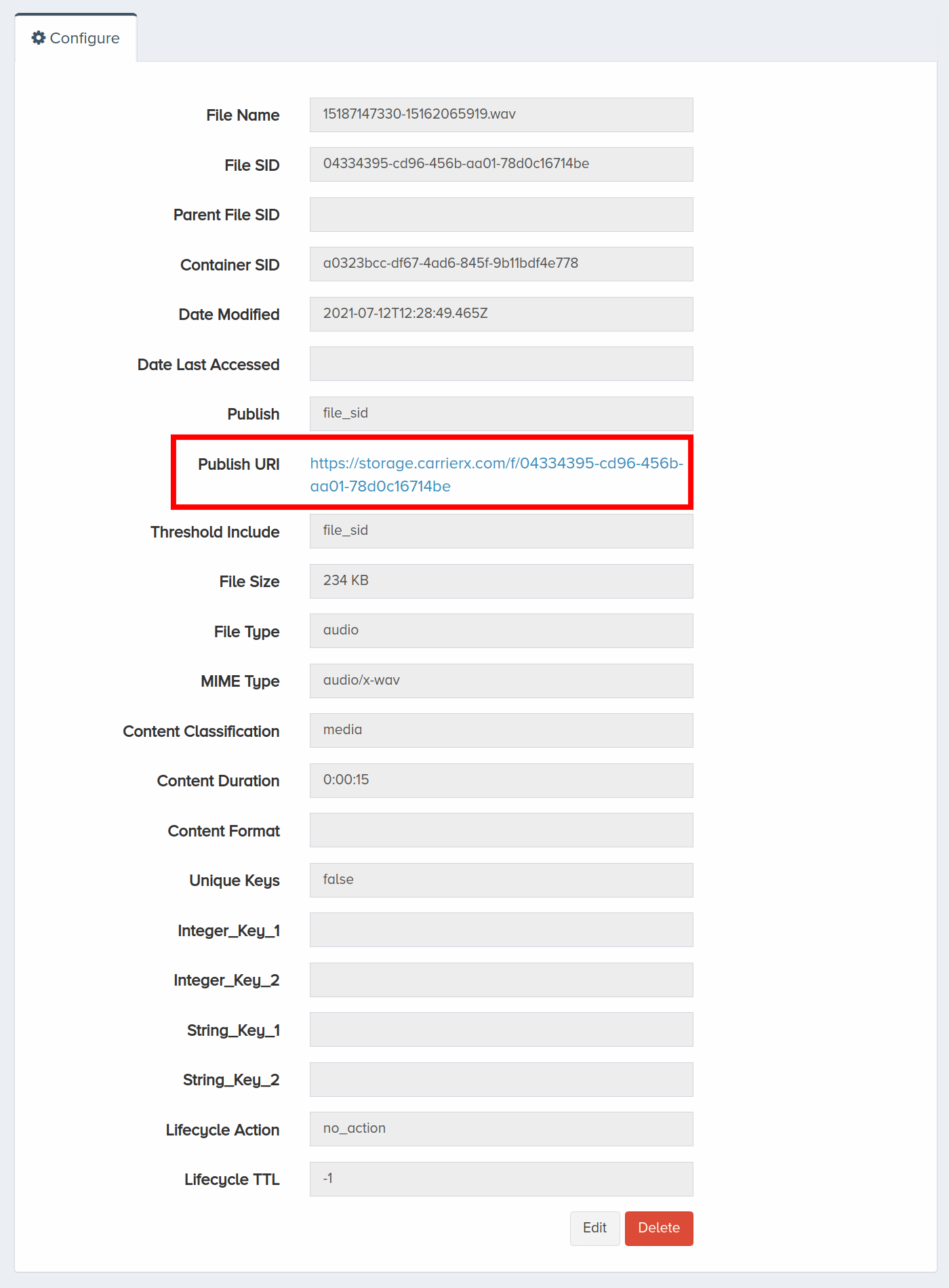The height and width of the screenshot is (1288, 949).
Task: Open the Configure tab
Action: [x=76, y=38]
